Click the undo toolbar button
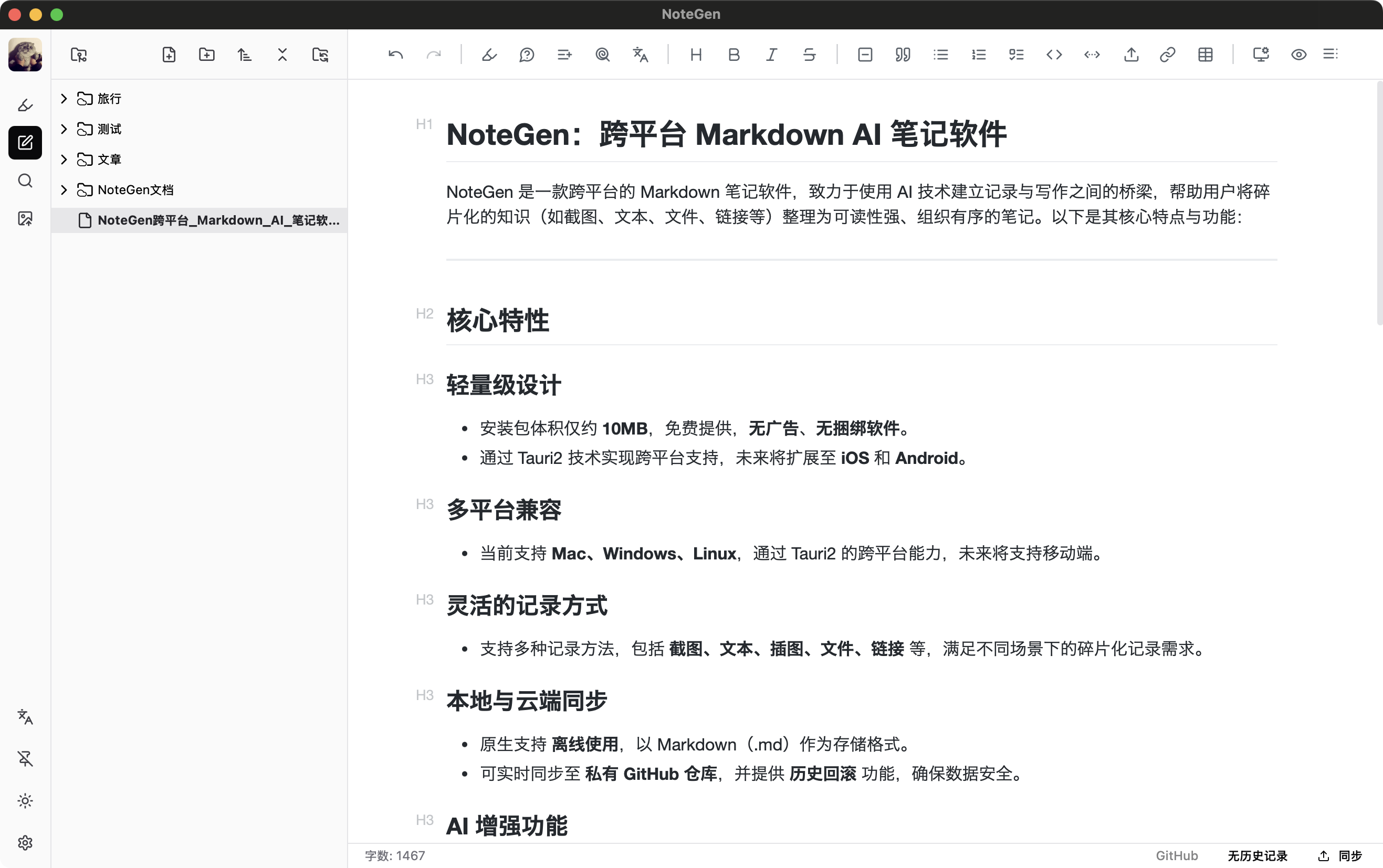 click(x=396, y=55)
